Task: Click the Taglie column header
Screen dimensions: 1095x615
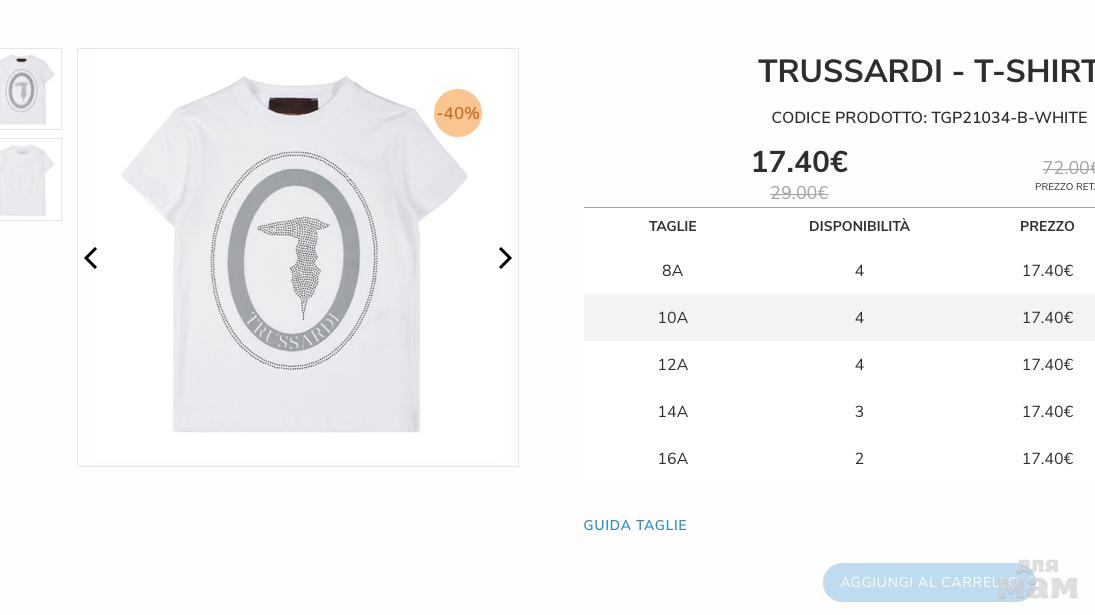Action: pyautogui.click(x=672, y=226)
